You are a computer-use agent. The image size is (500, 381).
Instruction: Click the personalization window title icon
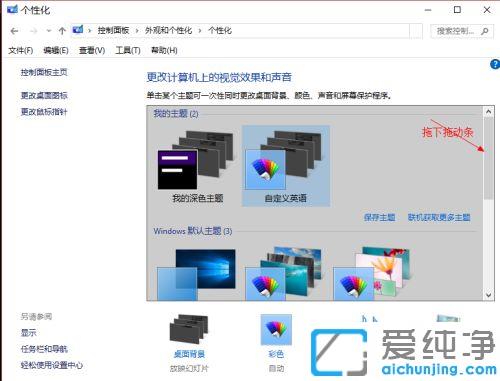(12, 9)
